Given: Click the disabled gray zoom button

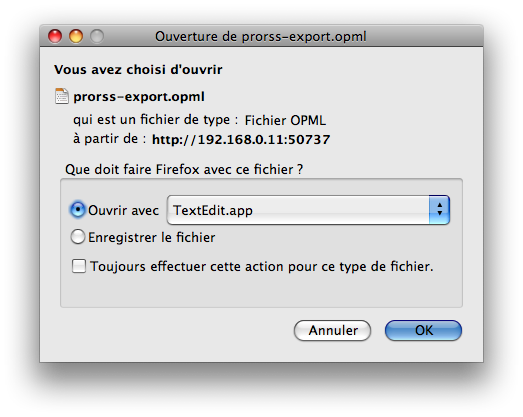Looking at the screenshot, I should click(x=97, y=36).
